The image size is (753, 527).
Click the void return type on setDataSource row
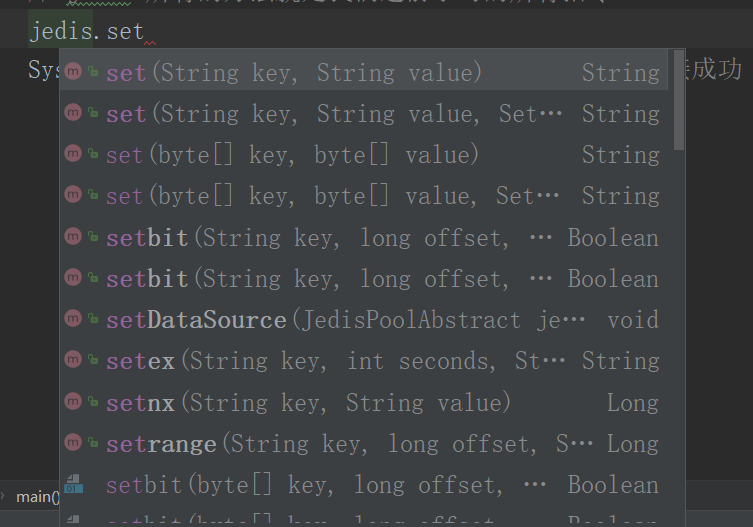pos(633,320)
